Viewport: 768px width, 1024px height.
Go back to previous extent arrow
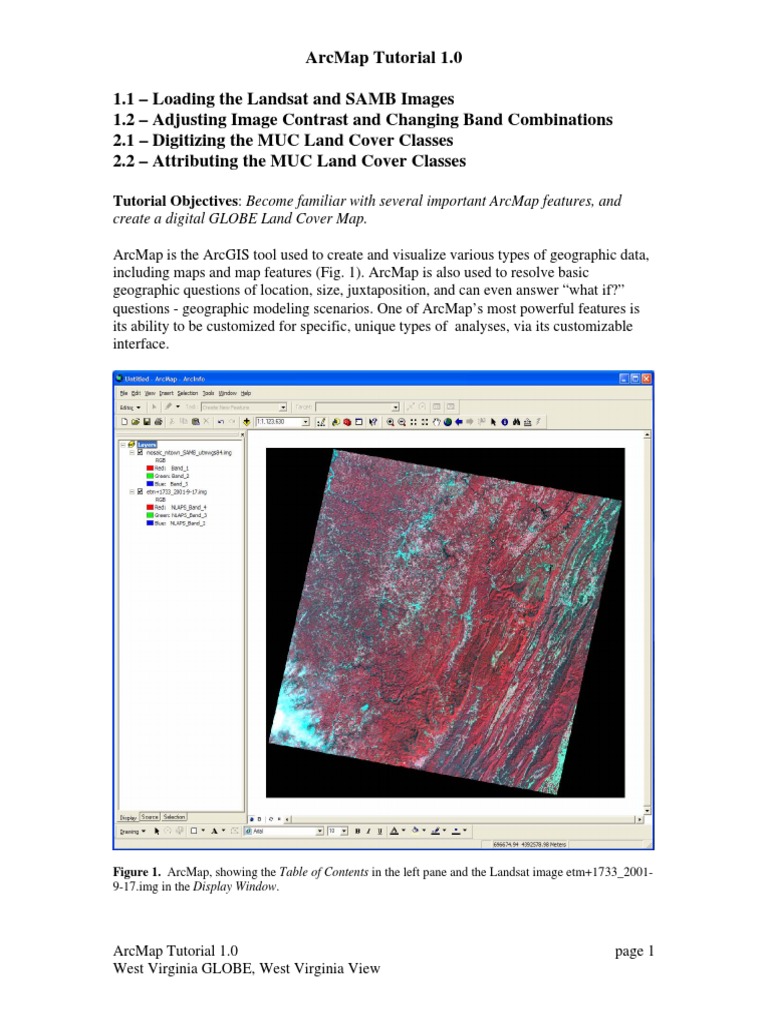(459, 422)
